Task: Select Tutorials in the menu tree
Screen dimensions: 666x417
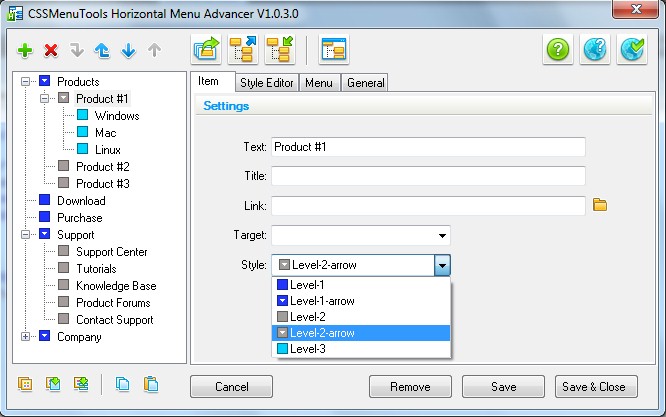Action: [x=96, y=268]
